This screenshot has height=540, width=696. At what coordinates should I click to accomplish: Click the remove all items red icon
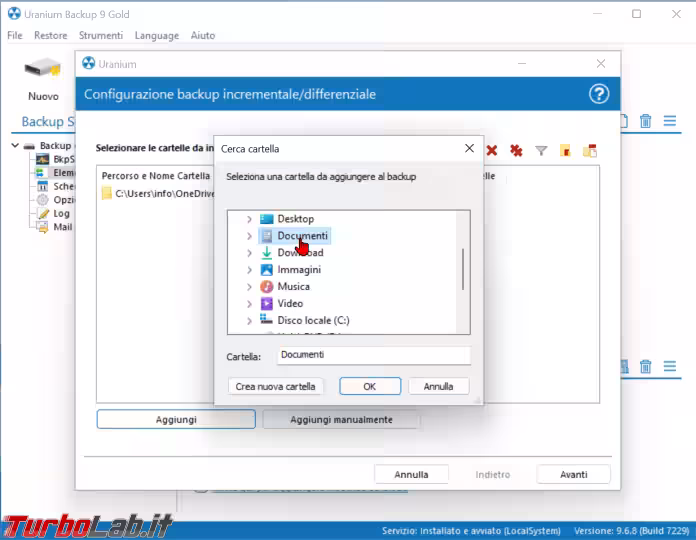[516, 150]
